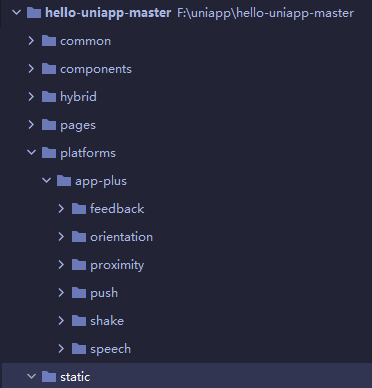Expand the orientation folder arrow
Screen dimensions: 372x388
[61, 237]
